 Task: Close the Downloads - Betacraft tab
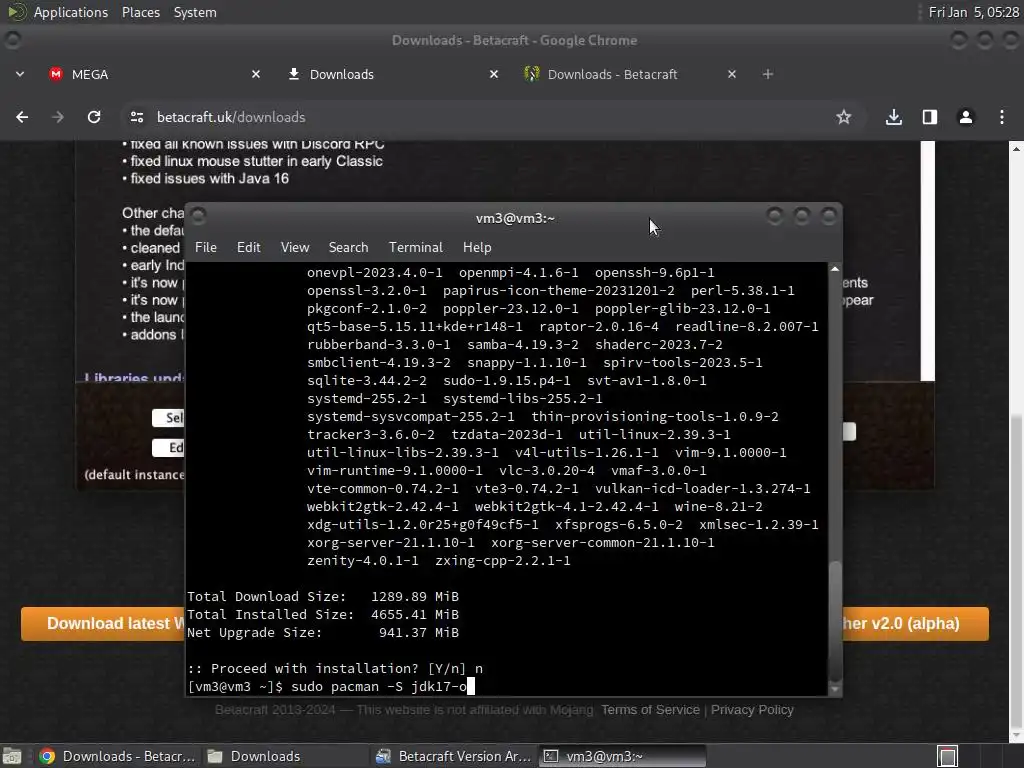[732, 74]
